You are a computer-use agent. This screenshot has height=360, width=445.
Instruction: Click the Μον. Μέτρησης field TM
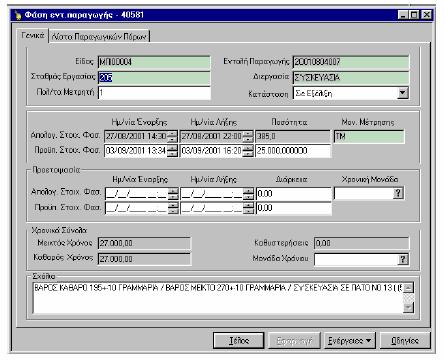pyautogui.click(x=369, y=136)
